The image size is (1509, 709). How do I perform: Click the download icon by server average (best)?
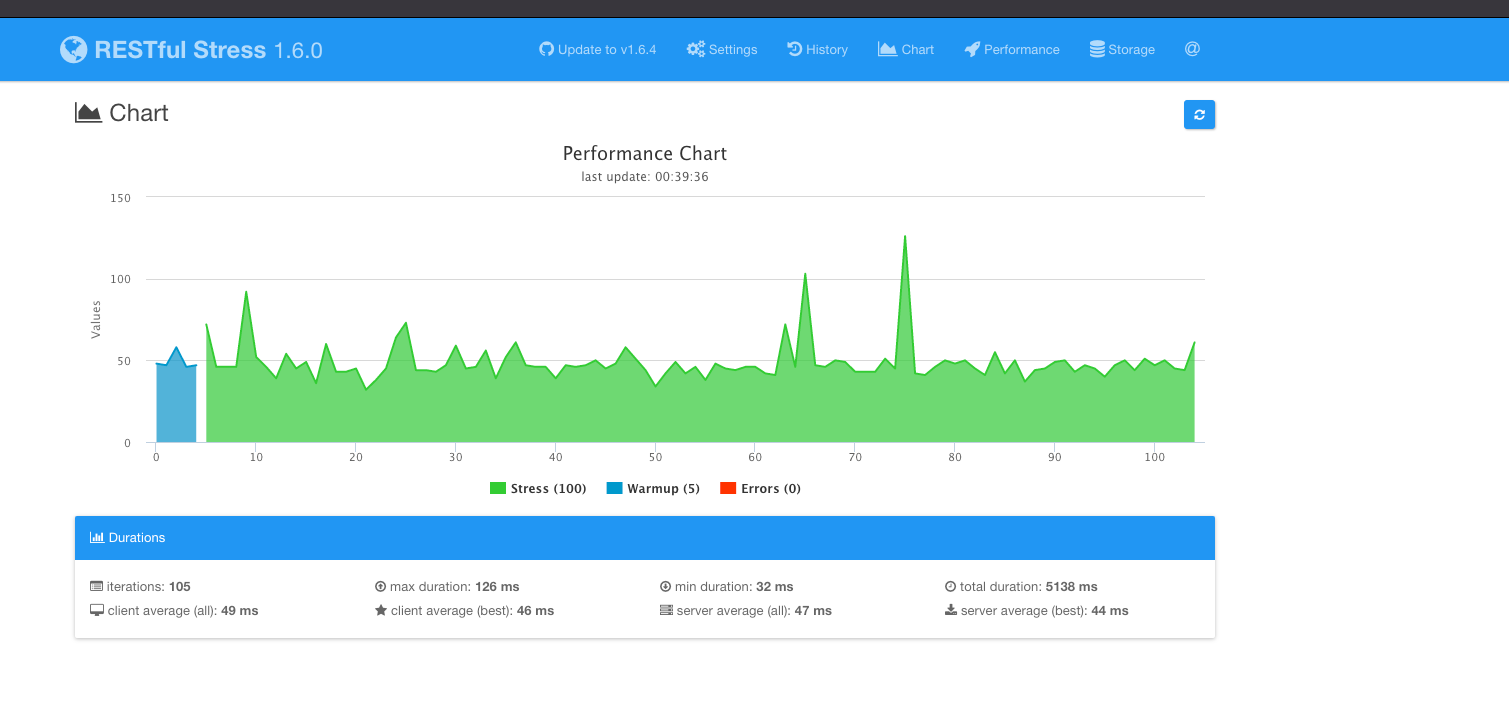tap(951, 611)
